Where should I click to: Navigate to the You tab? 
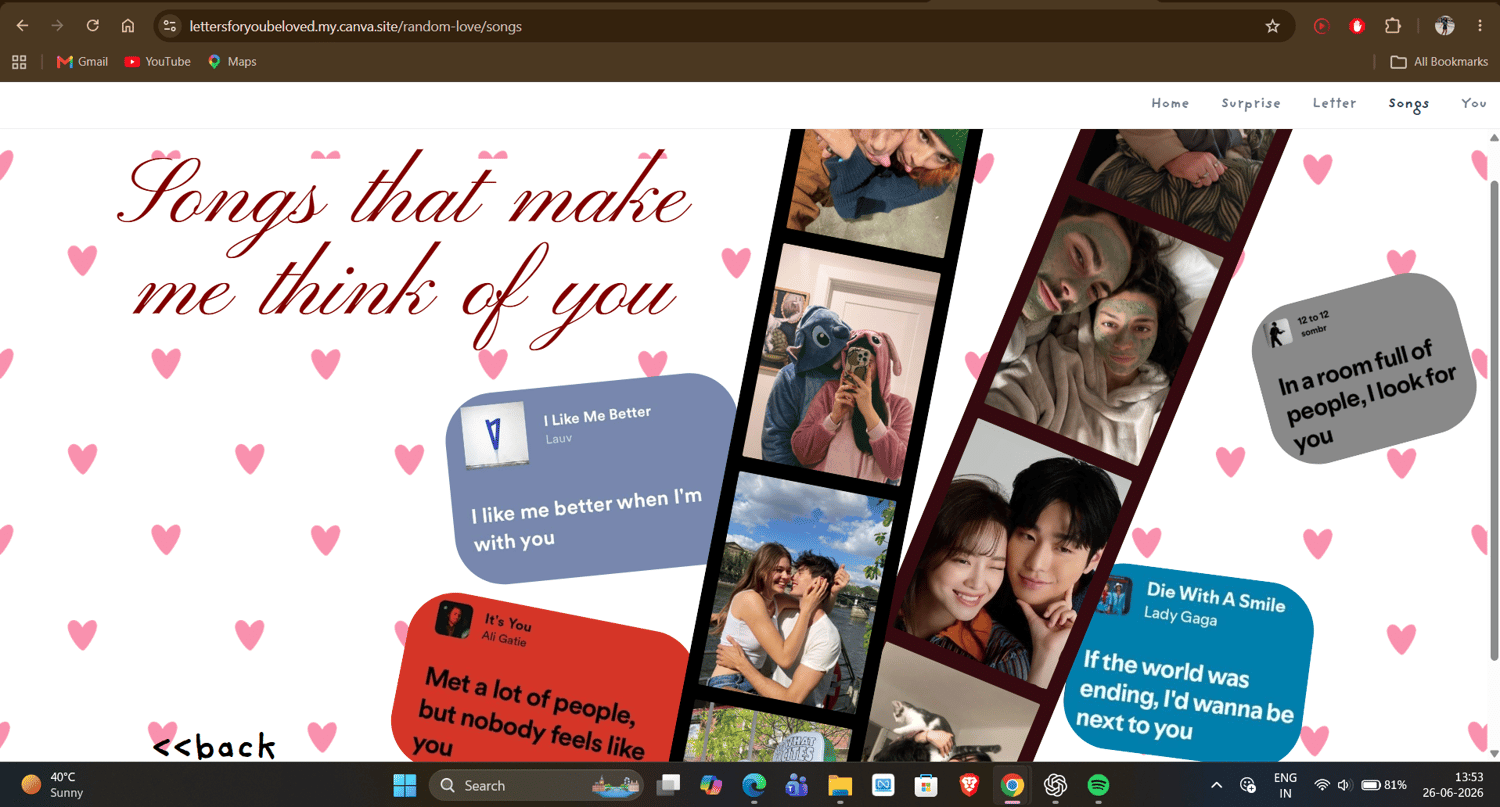coord(1474,103)
